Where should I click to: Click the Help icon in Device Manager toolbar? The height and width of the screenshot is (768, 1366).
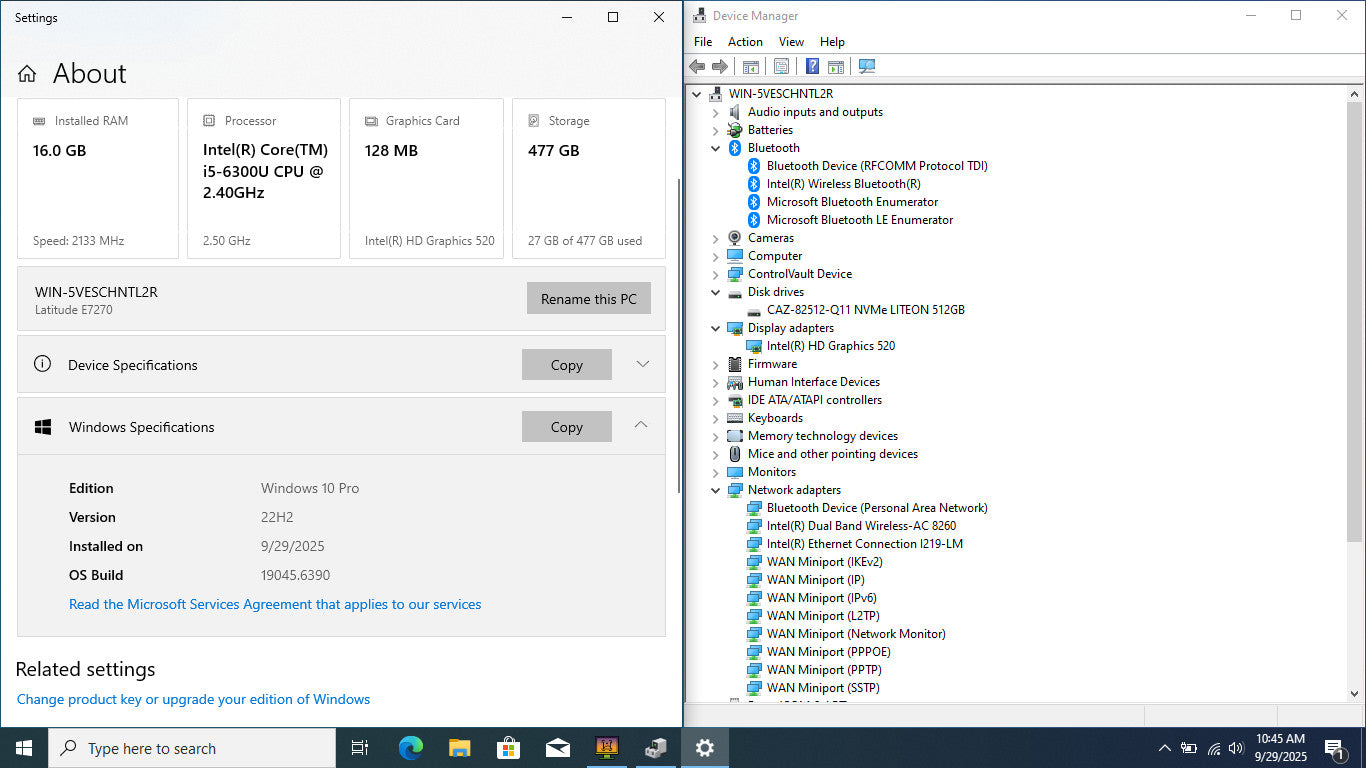click(x=812, y=66)
